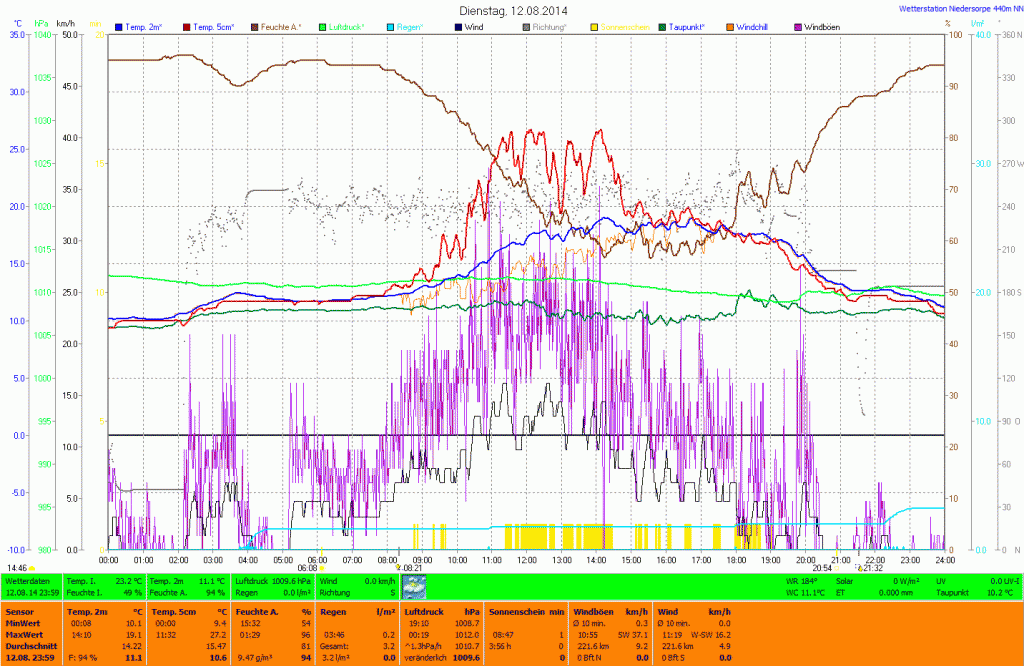
Task: Click the moon icon near 14:46
Action: point(33,568)
